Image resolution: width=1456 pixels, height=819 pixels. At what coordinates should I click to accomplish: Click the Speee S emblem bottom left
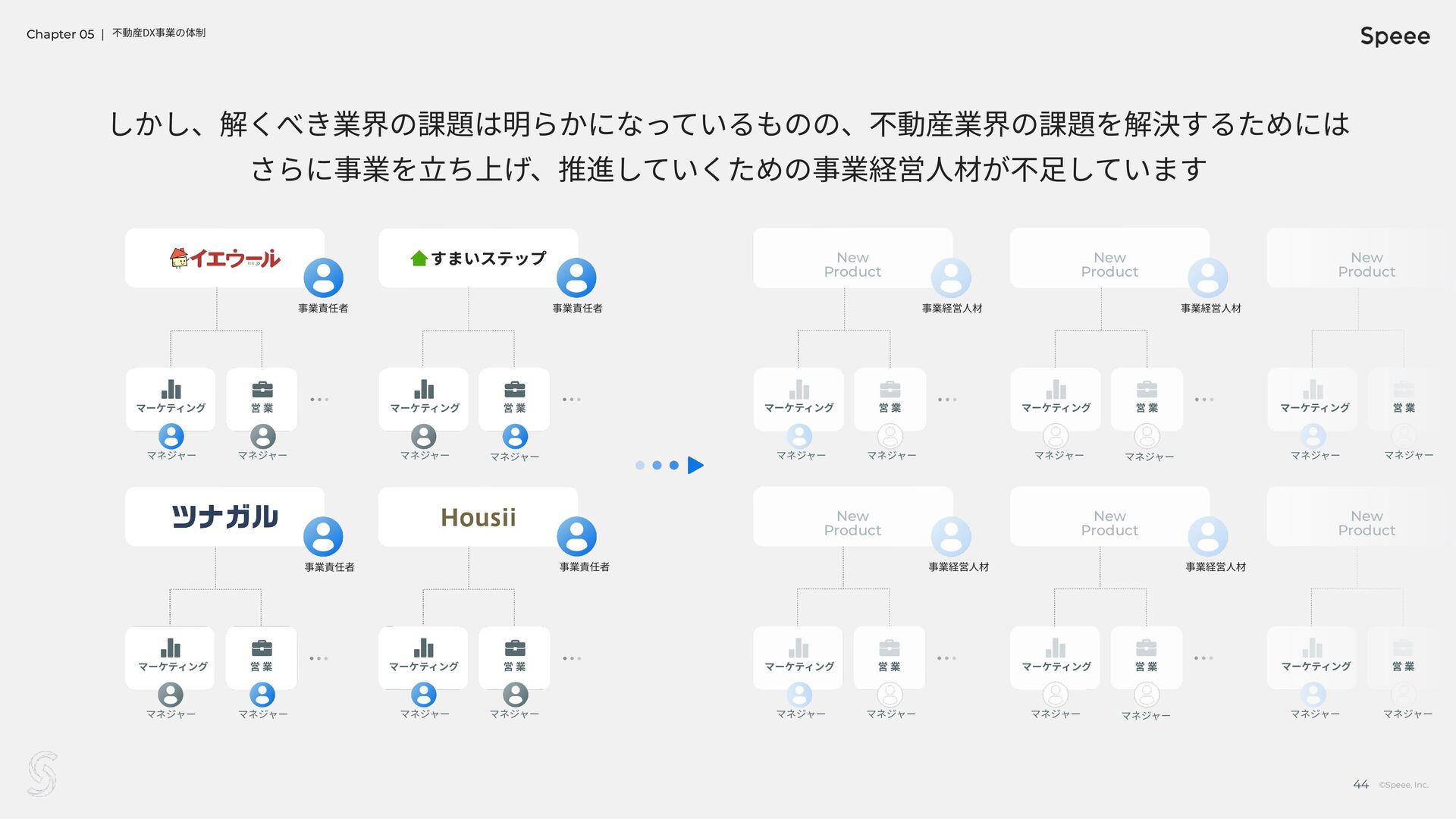click(42, 773)
